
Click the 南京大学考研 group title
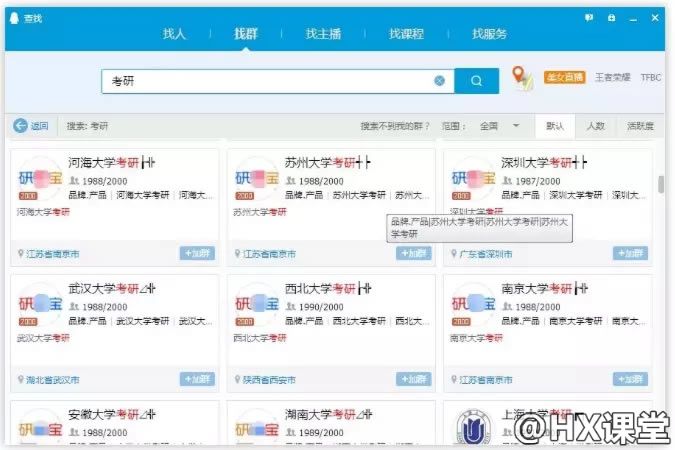[x=544, y=289]
